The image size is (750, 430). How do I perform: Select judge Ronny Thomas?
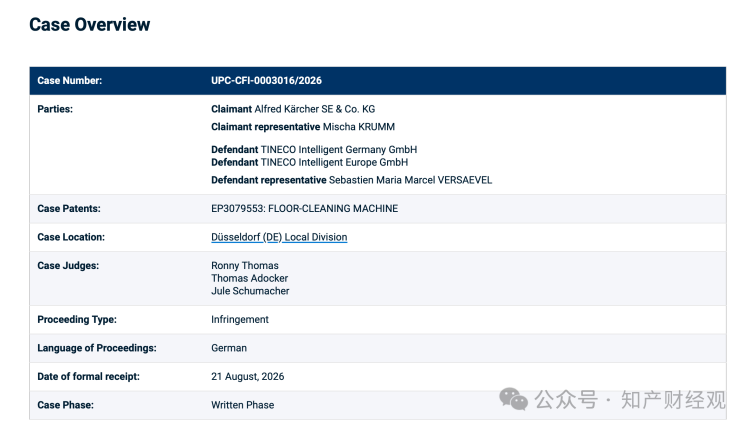coord(244,265)
